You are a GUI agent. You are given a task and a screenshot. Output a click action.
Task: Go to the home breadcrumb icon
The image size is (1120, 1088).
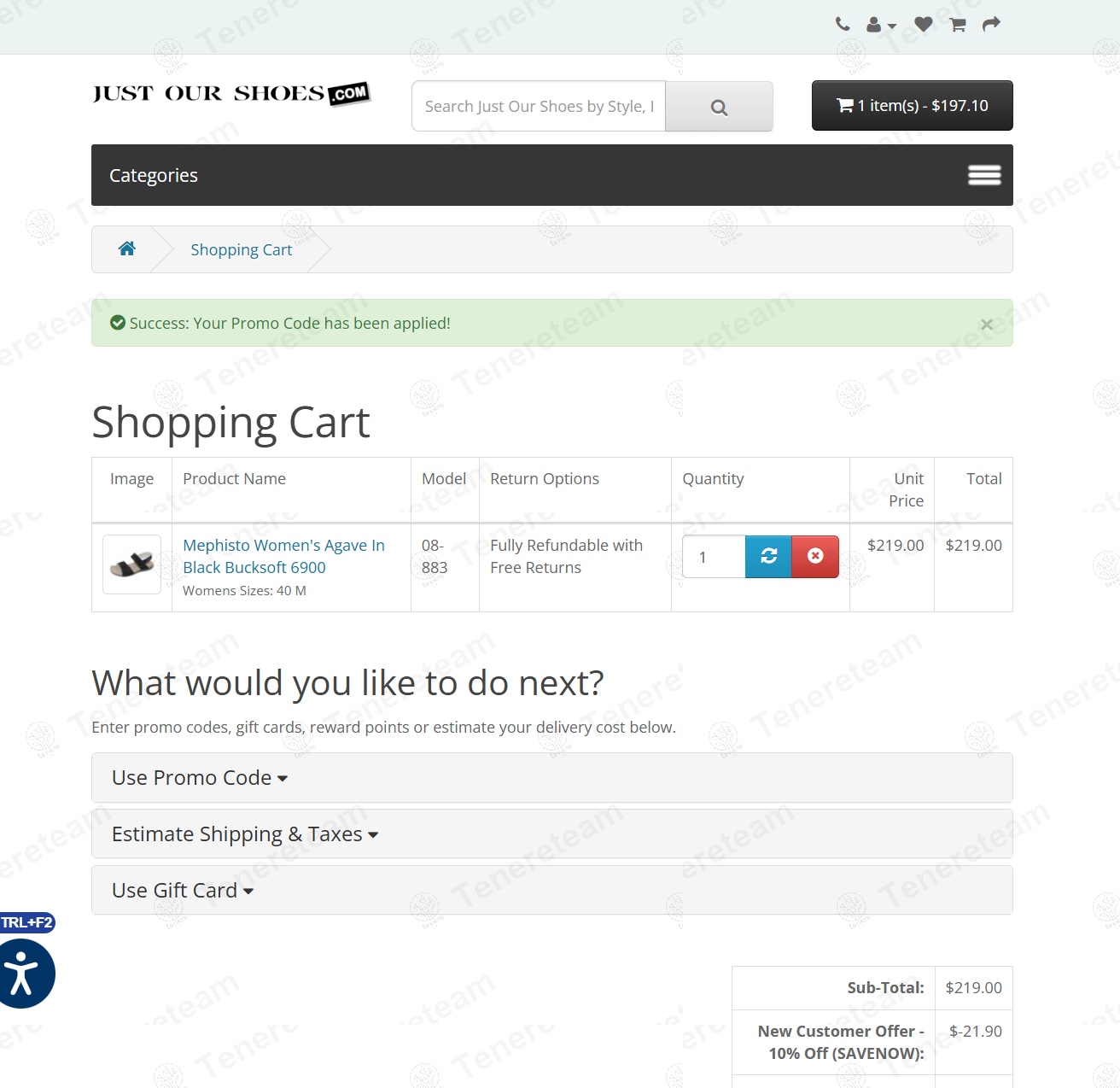pyautogui.click(x=127, y=249)
